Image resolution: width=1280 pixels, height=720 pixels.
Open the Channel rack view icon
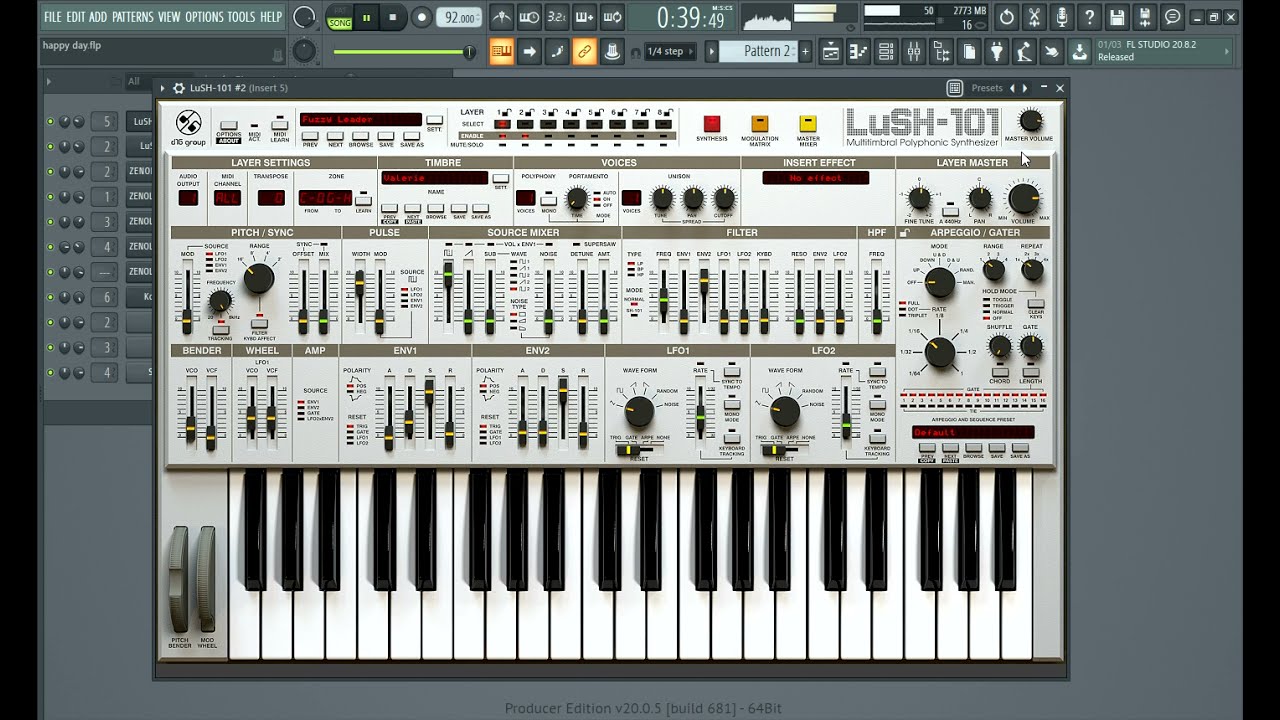pos(886,52)
